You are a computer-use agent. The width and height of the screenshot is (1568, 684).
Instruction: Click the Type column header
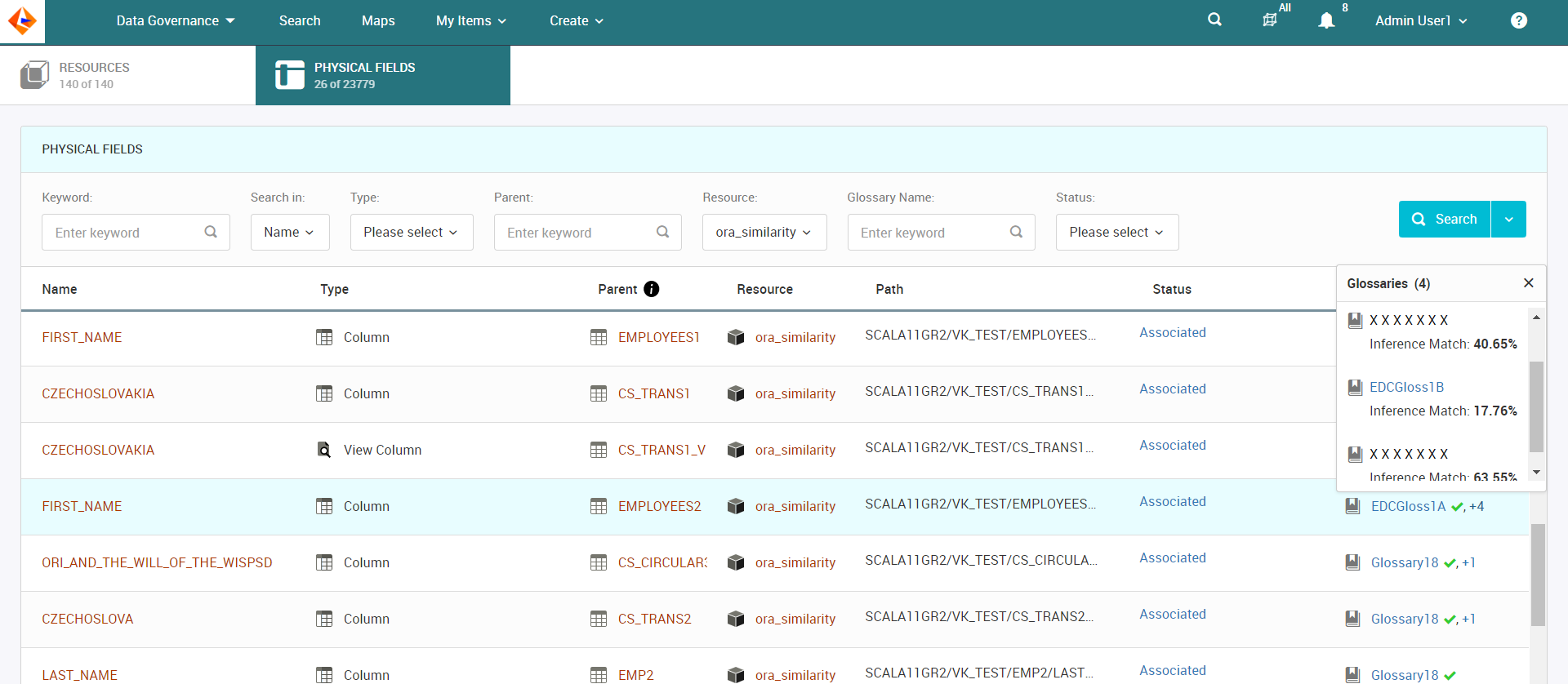pos(335,289)
